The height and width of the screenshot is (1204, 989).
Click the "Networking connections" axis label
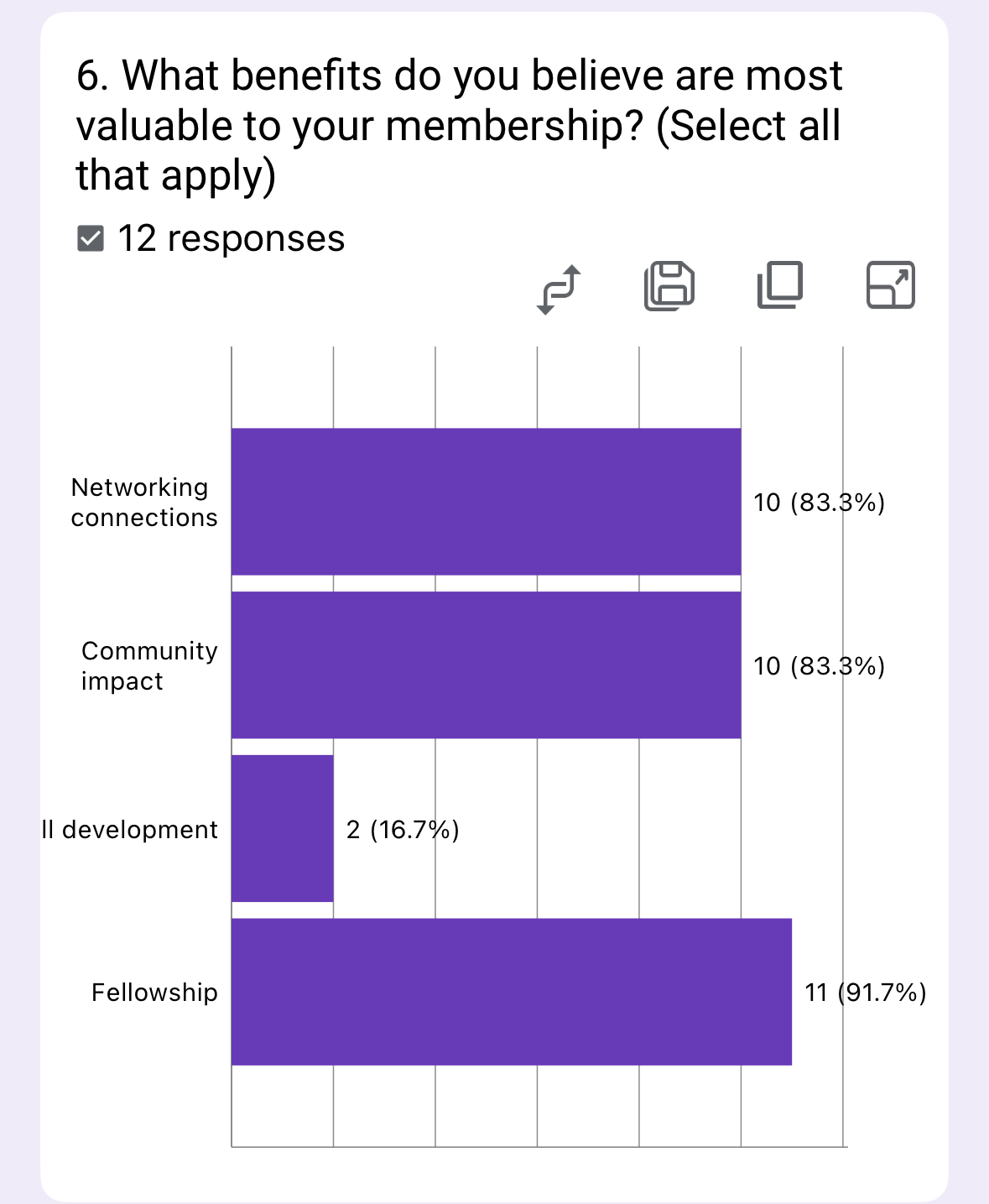pos(144,503)
